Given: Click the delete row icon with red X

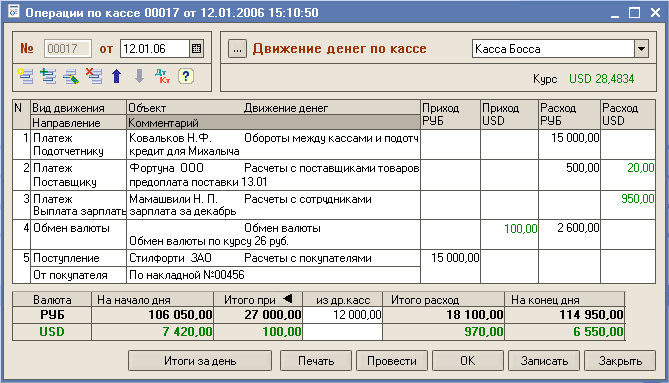Looking at the screenshot, I should [x=94, y=76].
